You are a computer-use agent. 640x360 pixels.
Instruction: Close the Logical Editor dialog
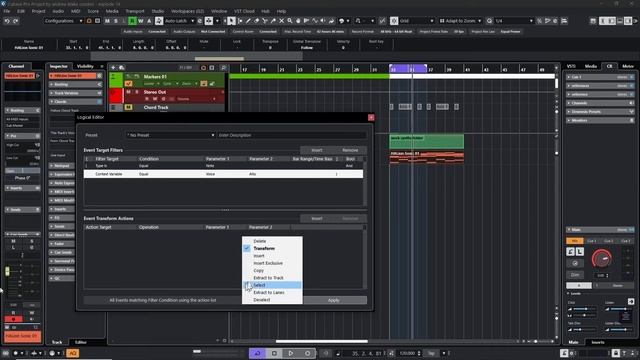click(x=371, y=118)
